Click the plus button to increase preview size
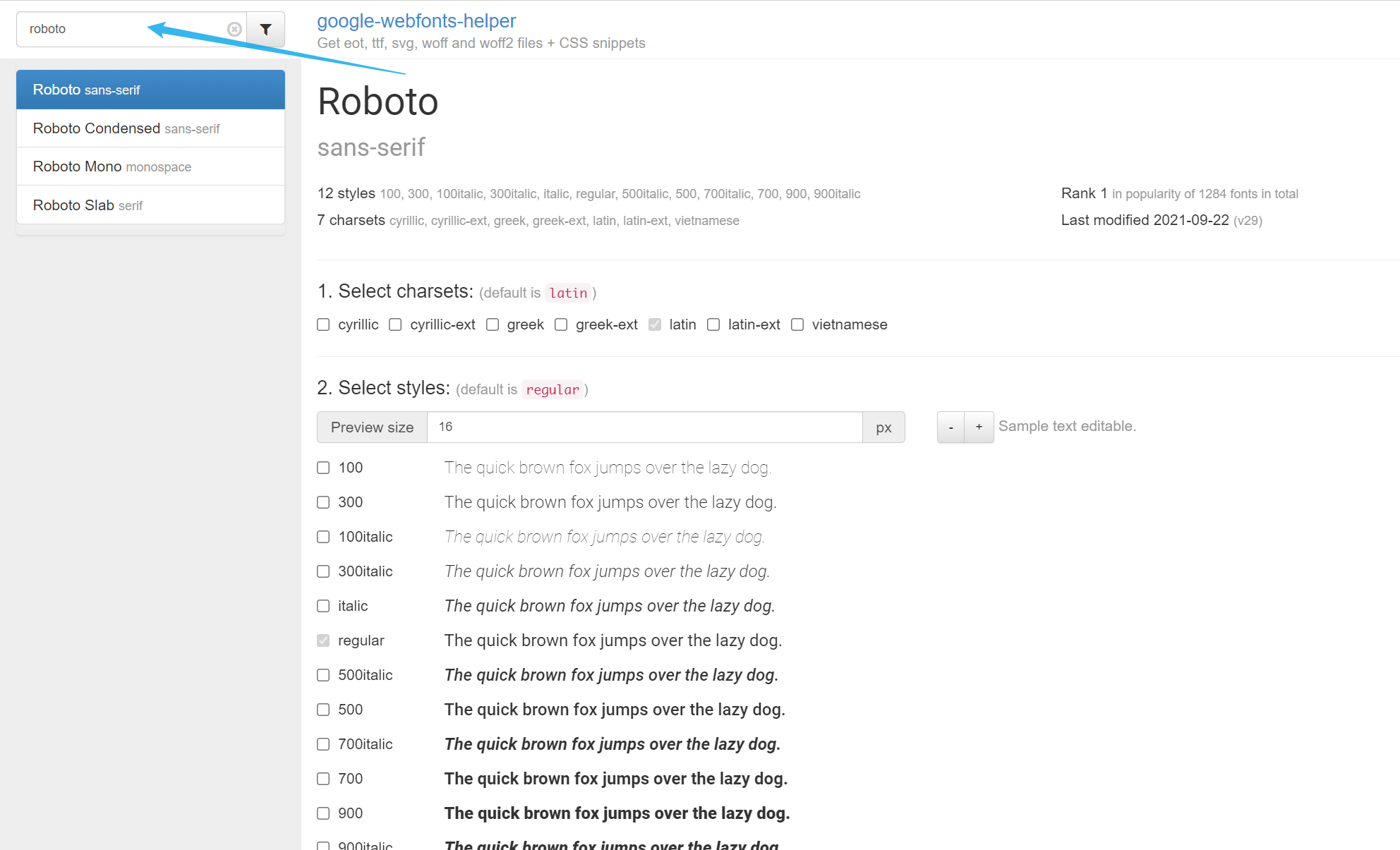Image resolution: width=1400 pixels, height=850 pixels. coord(977,427)
